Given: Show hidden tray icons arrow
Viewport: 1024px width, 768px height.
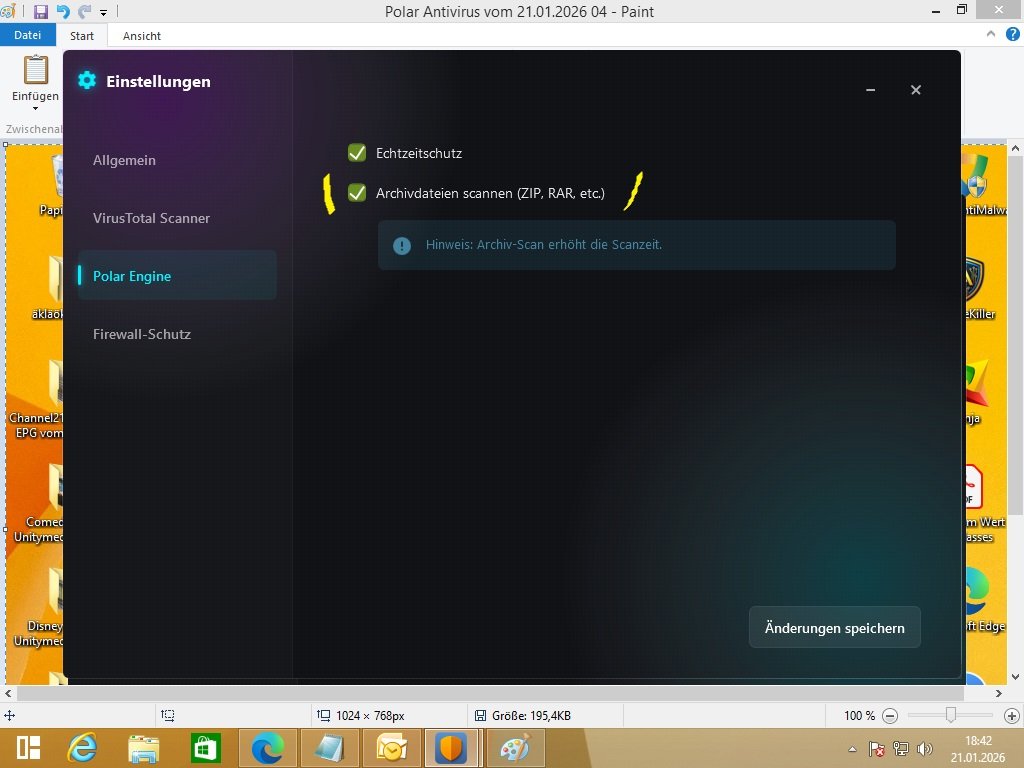Looking at the screenshot, I should (x=852, y=749).
